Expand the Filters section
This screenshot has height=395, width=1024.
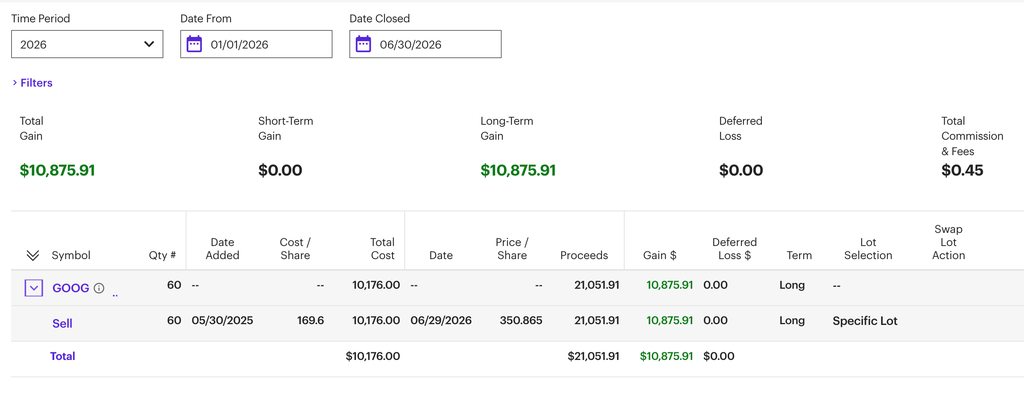[x=33, y=83]
